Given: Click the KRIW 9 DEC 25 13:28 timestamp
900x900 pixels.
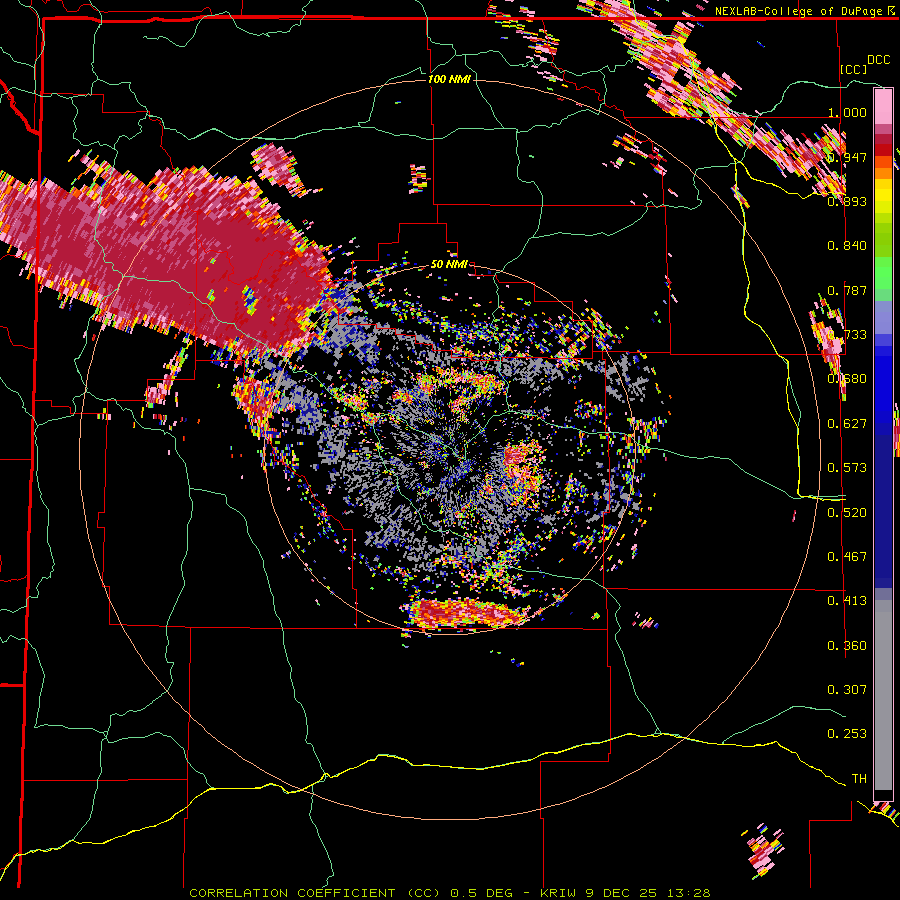Looking at the screenshot, I should [625, 893].
